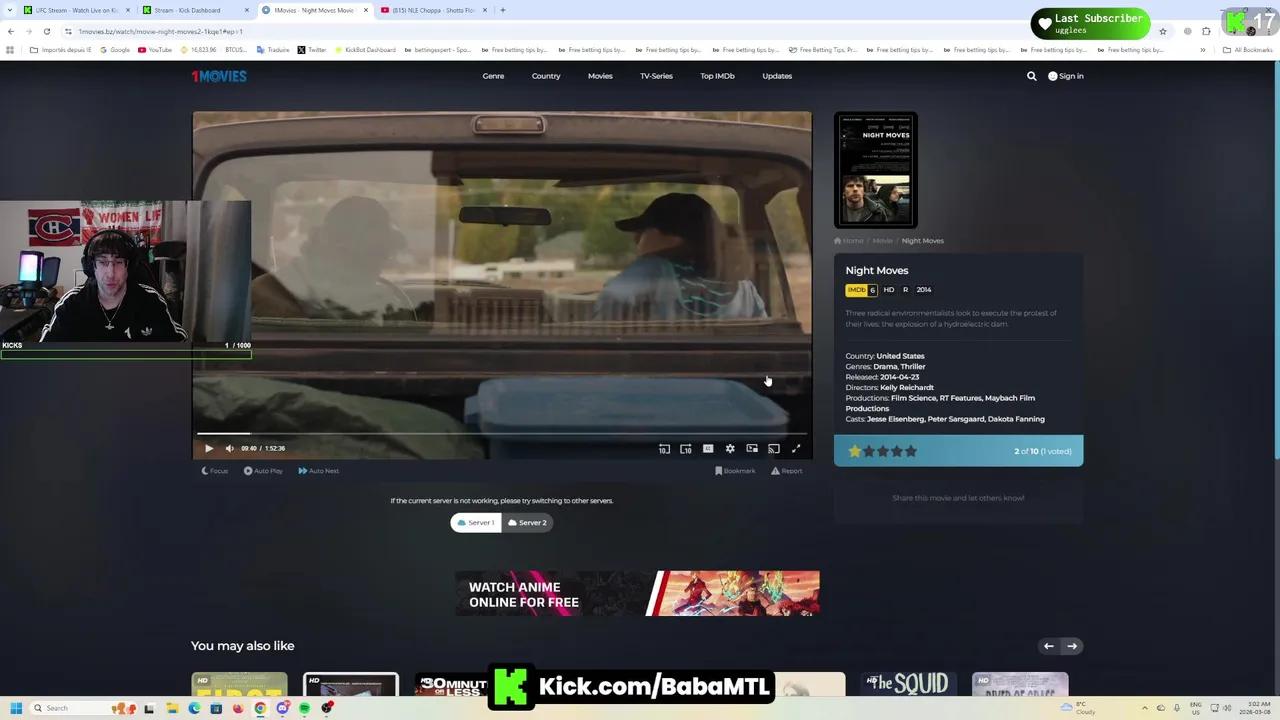The image size is (1280, 720).
Task: Enable picture-in-picture mode
Action: [752, 449]
